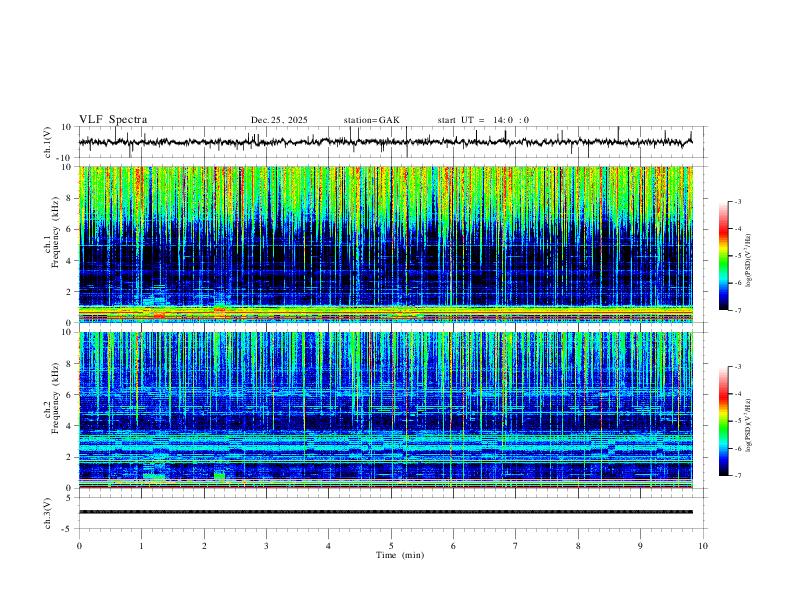Click the "10" tick on the Time axis

coord(703,546)
